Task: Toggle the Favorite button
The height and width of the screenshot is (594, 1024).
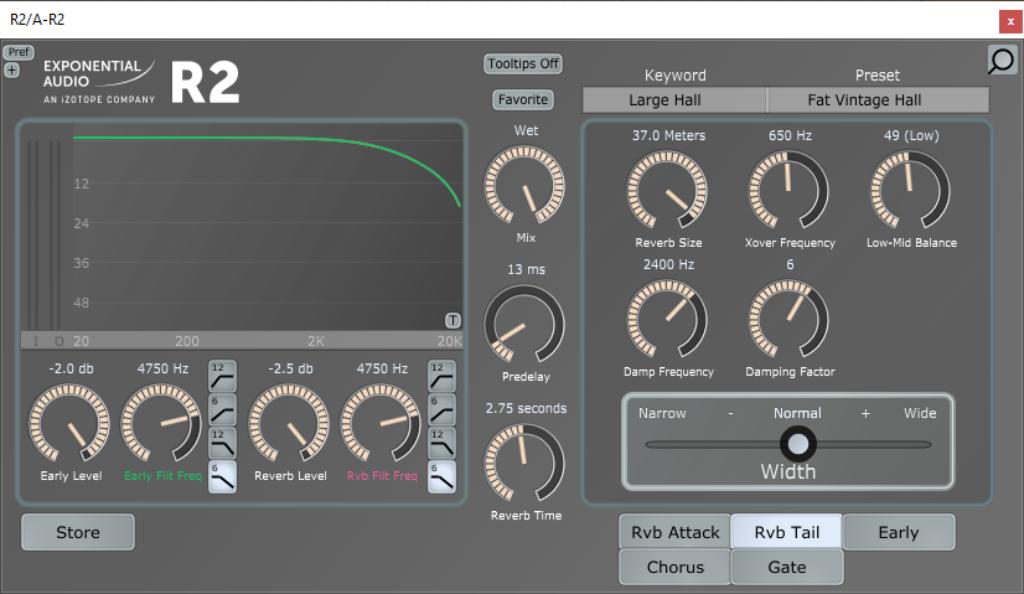Action: (x=521, y=99)
